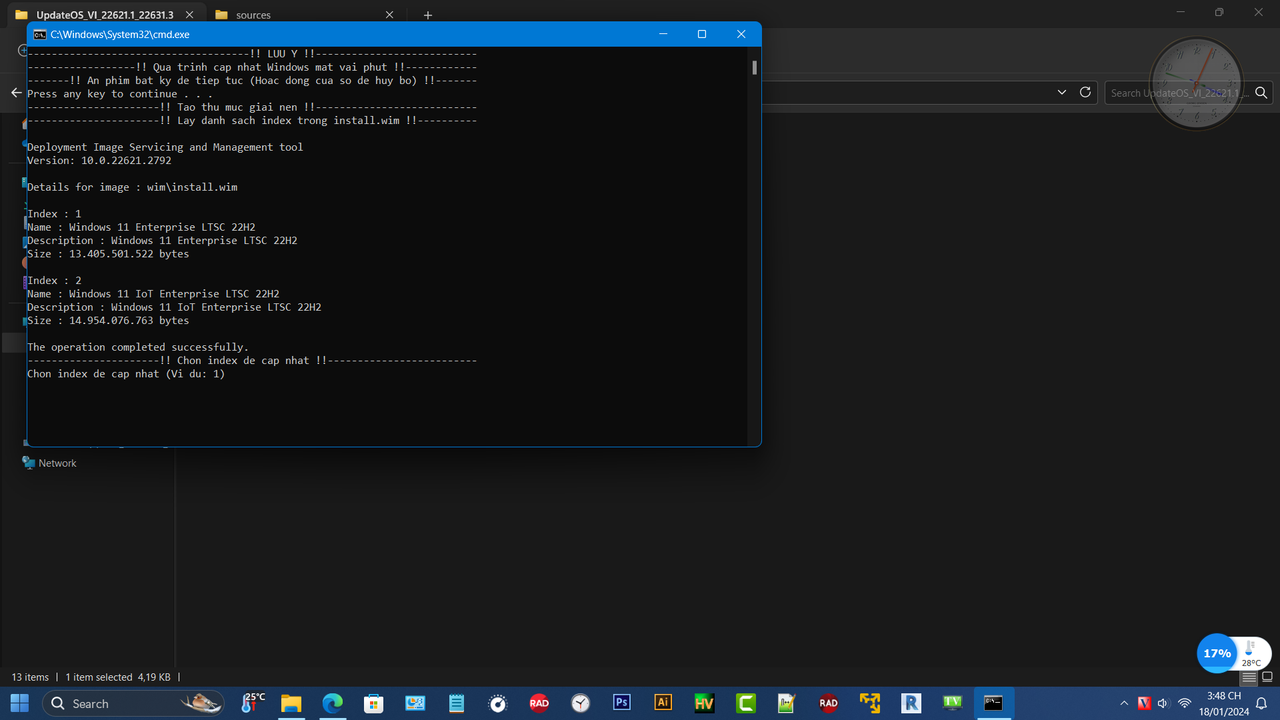This screenshot has height=720, width=1280.
Task: Switch Explorer to large thumbnails view
Action: pyautogui.click(x=1267, y=677)
